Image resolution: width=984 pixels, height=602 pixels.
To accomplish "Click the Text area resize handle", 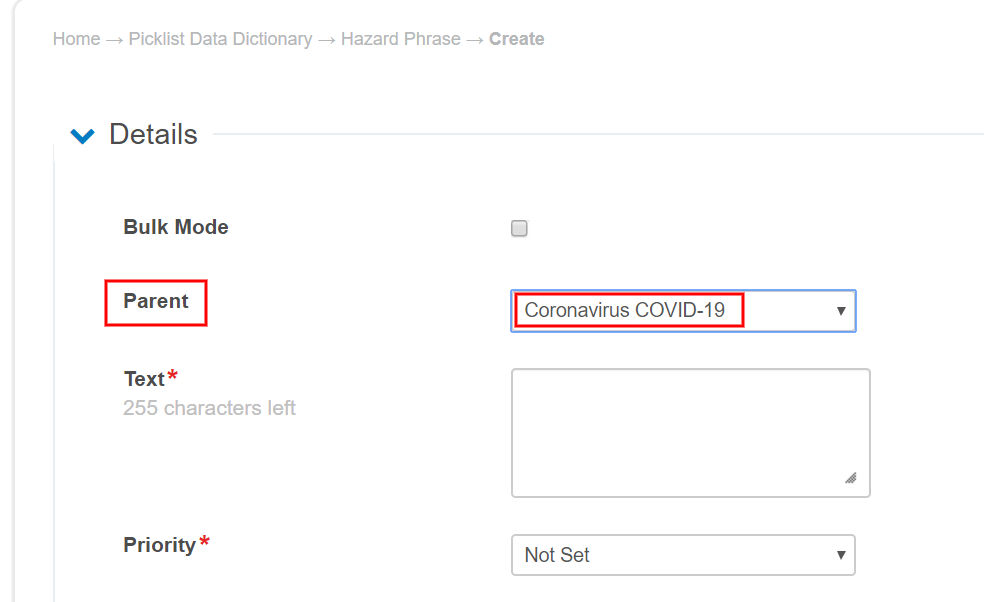I will (x=850, y=478).
